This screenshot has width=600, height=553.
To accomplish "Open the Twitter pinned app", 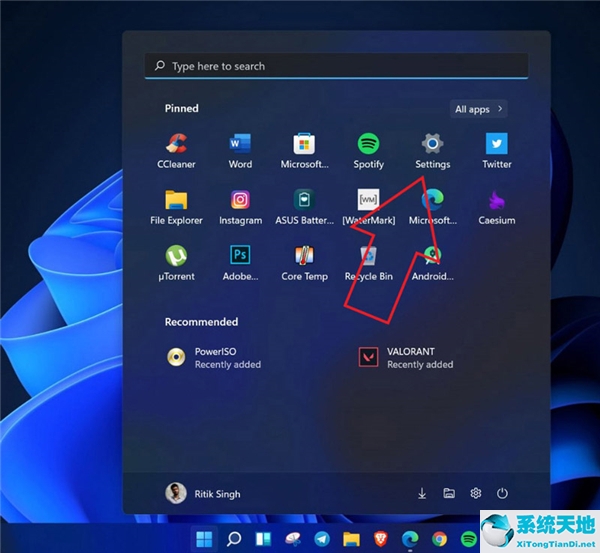I will (497, 151).
